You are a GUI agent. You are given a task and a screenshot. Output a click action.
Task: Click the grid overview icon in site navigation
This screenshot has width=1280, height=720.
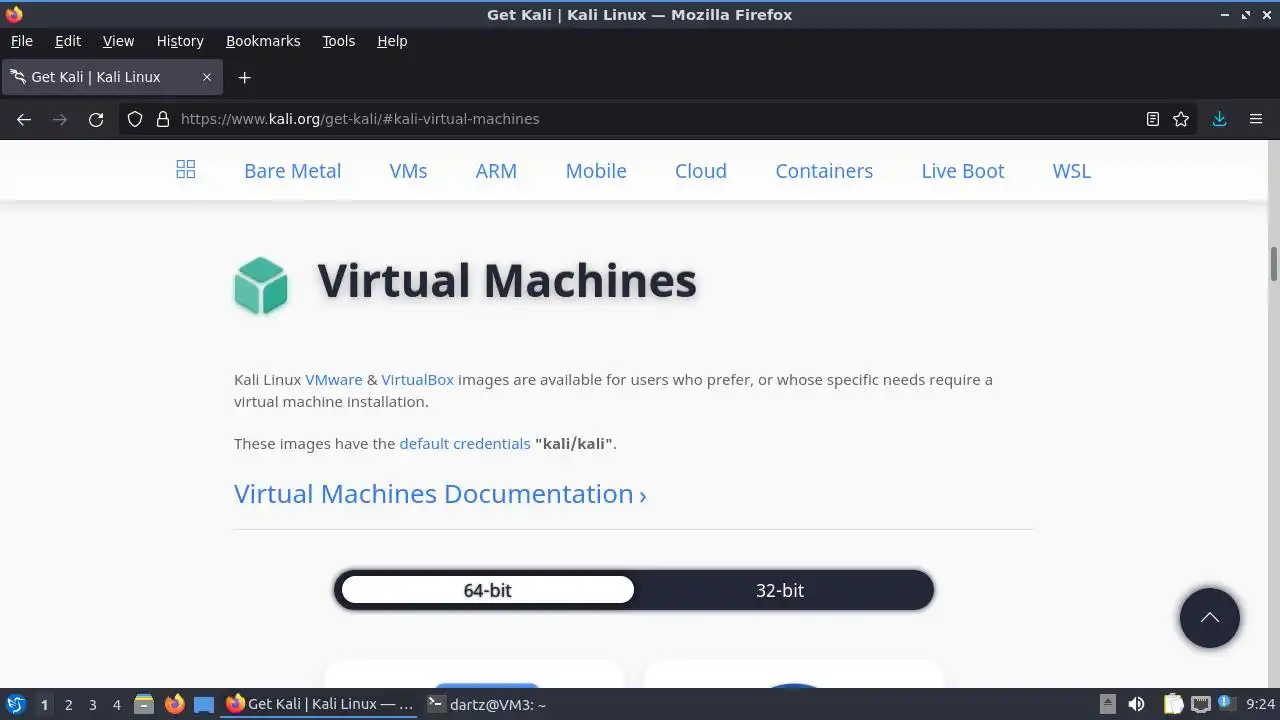[x=185, y=170]
